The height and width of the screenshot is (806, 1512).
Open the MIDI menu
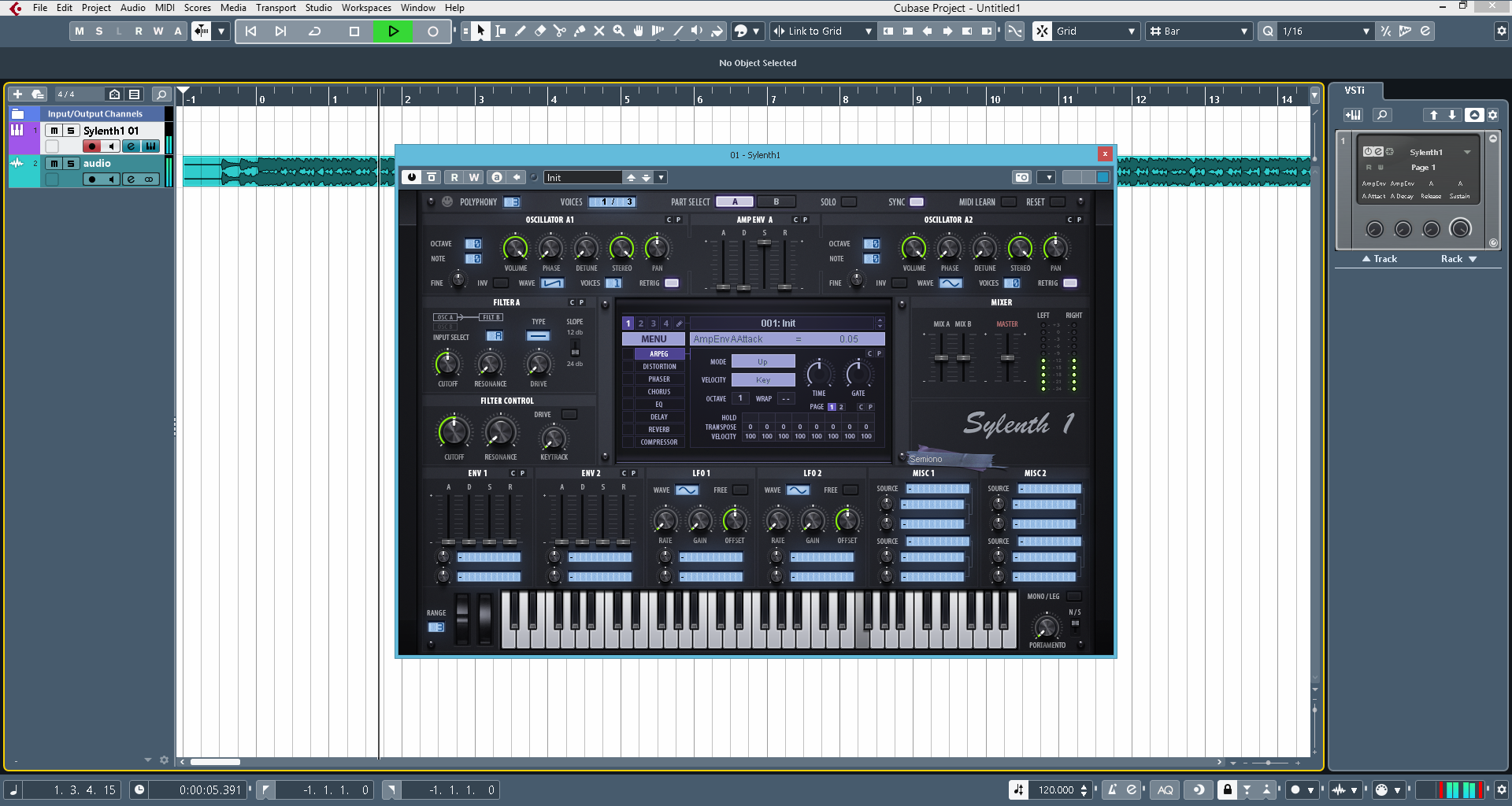tap(165, 8)
